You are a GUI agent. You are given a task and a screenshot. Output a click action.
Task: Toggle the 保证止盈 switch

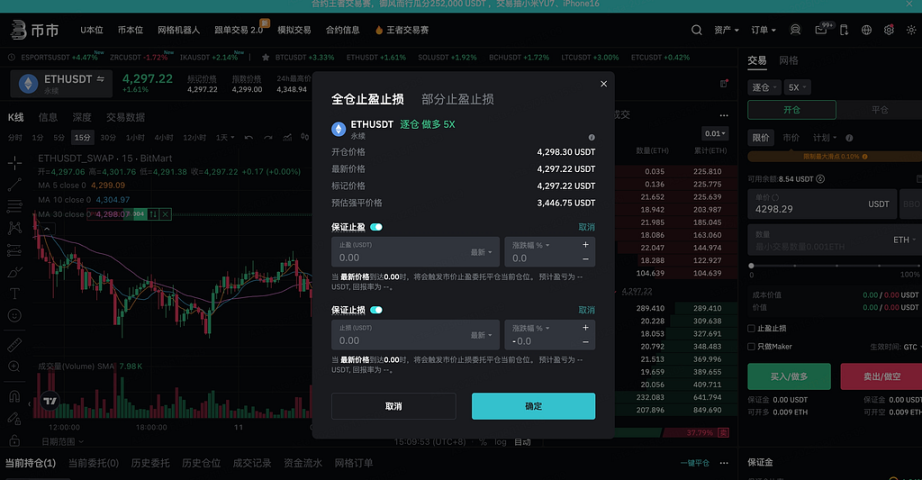coord(376,227)
